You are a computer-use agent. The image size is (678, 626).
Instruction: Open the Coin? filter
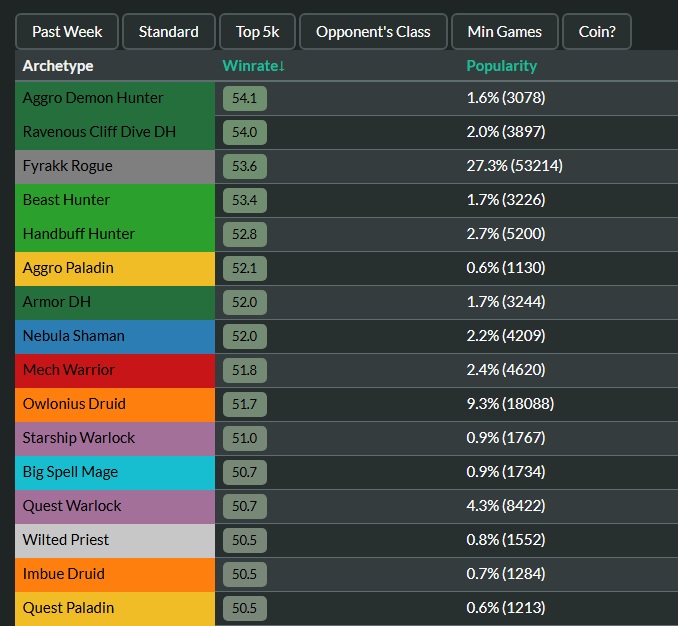click(597, 32)
